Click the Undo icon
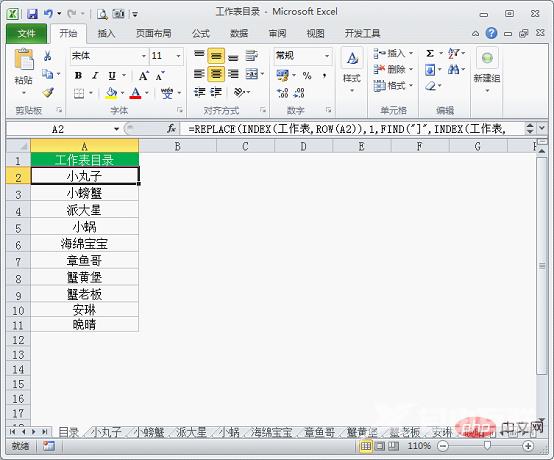This screenshot has width=554, height=460. coord(48,14)
